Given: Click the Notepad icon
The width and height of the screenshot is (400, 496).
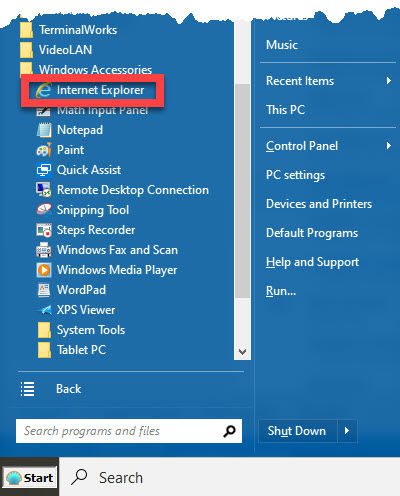Looking at the screenshot, I should [44, 130].
